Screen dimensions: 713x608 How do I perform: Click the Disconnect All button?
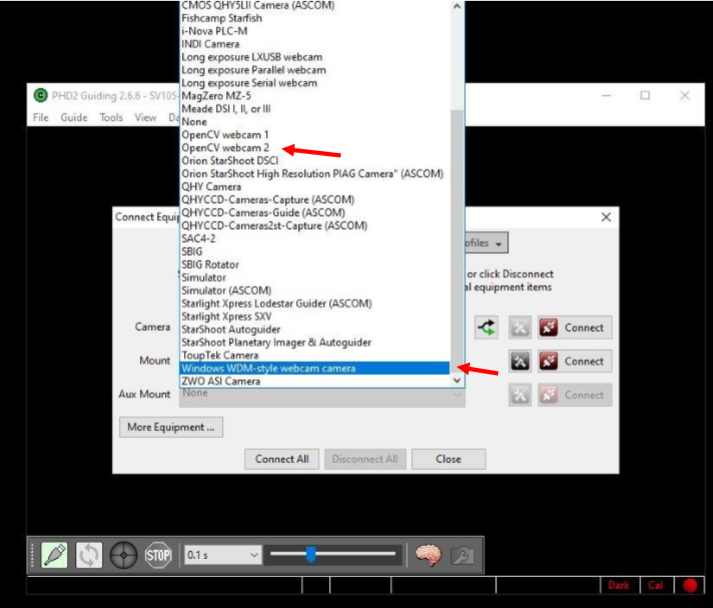pyautogui.click(x=365, y=459)
